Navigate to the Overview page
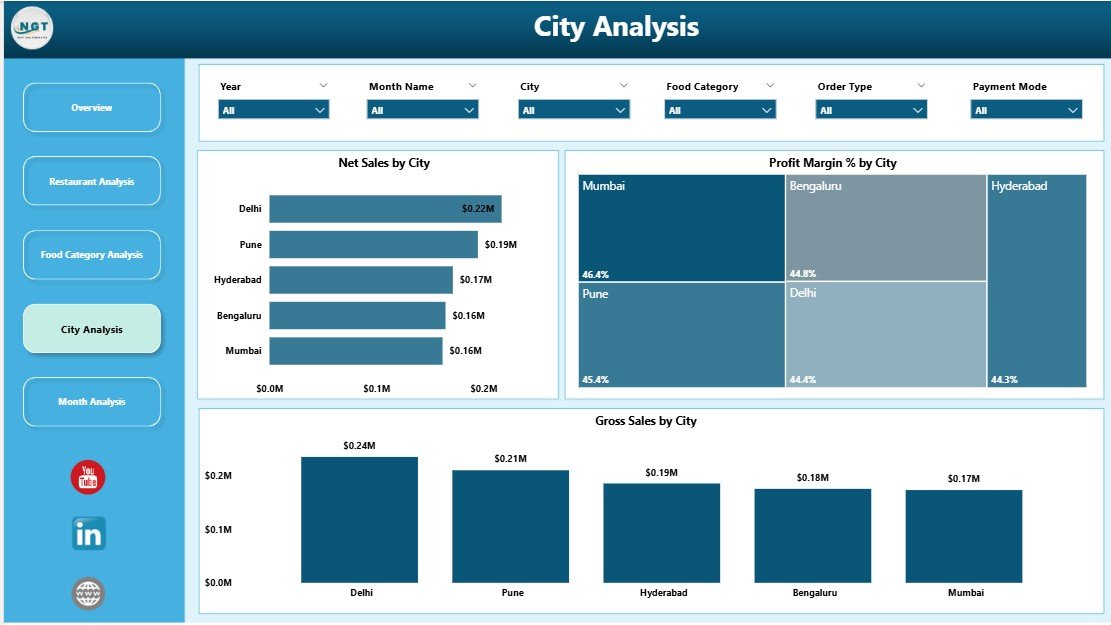This screenshot has height=625, width=1111. pyautogui.click(x=91, y=107)
